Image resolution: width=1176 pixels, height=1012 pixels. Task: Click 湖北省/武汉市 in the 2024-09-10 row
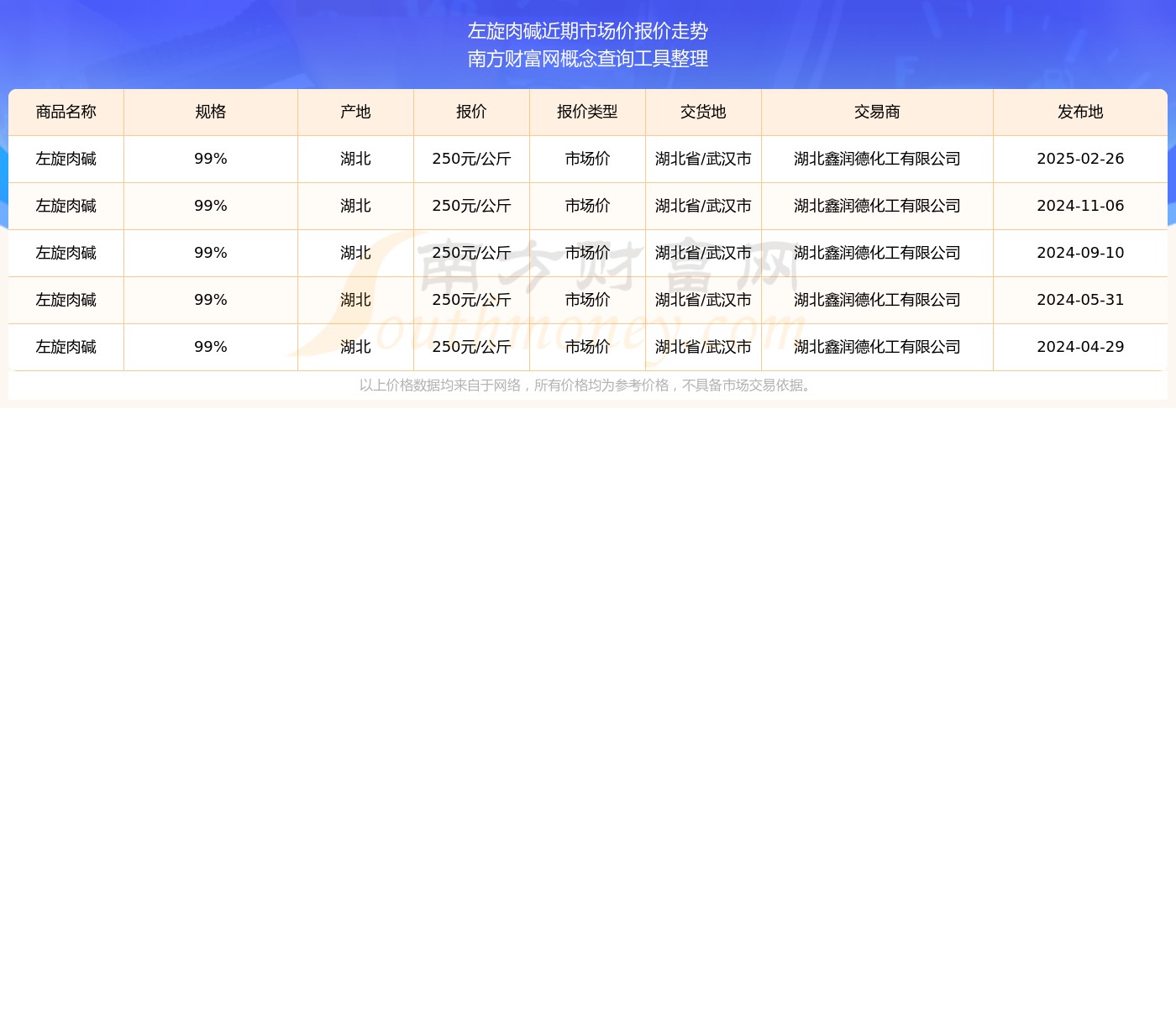[x=704, y=253]
